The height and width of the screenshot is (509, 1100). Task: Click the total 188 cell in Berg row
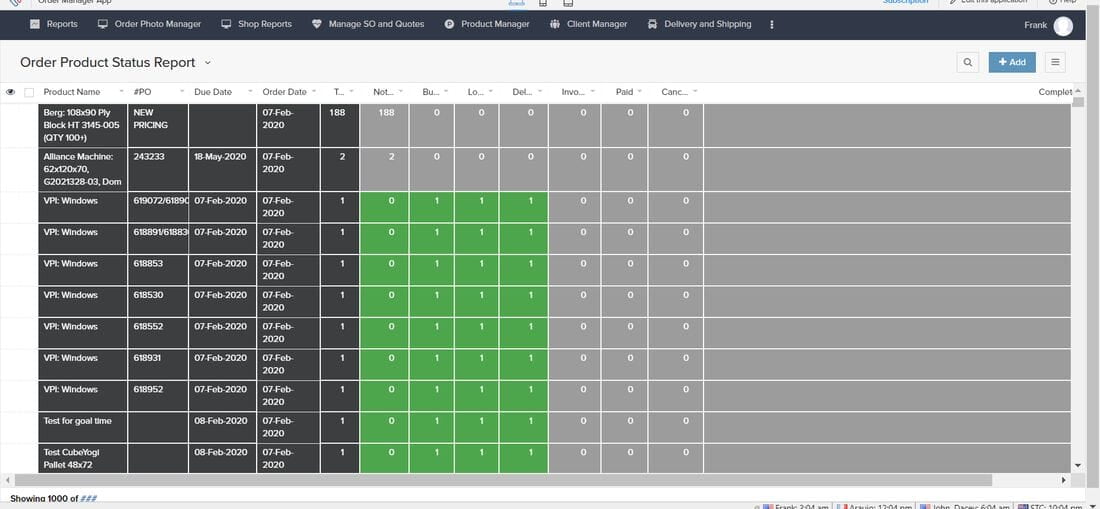(340, 125)
